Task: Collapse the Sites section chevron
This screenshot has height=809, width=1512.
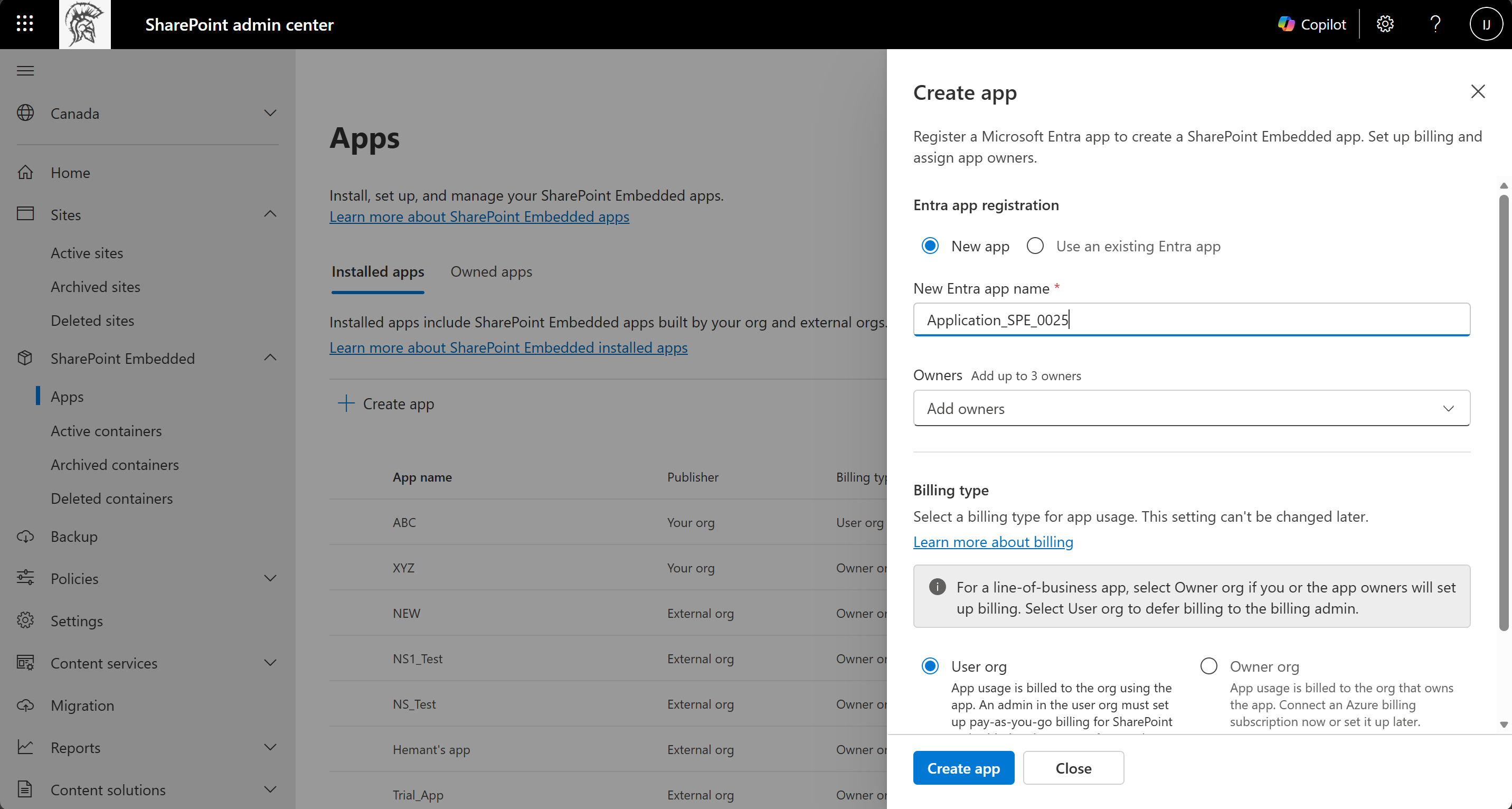Action: pyautogui.click(x=270, y=214)
